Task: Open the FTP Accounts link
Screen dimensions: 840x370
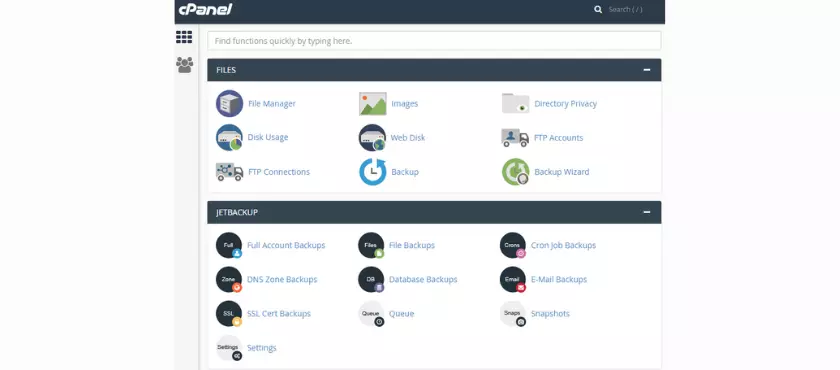Action: [558, 138]
